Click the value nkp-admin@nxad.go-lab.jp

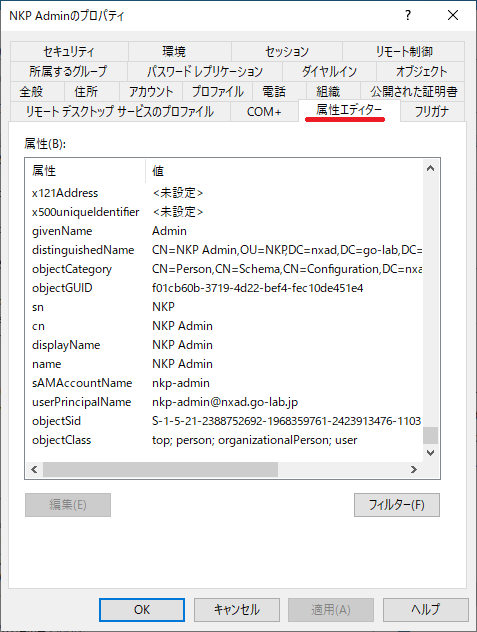(225, 402)
